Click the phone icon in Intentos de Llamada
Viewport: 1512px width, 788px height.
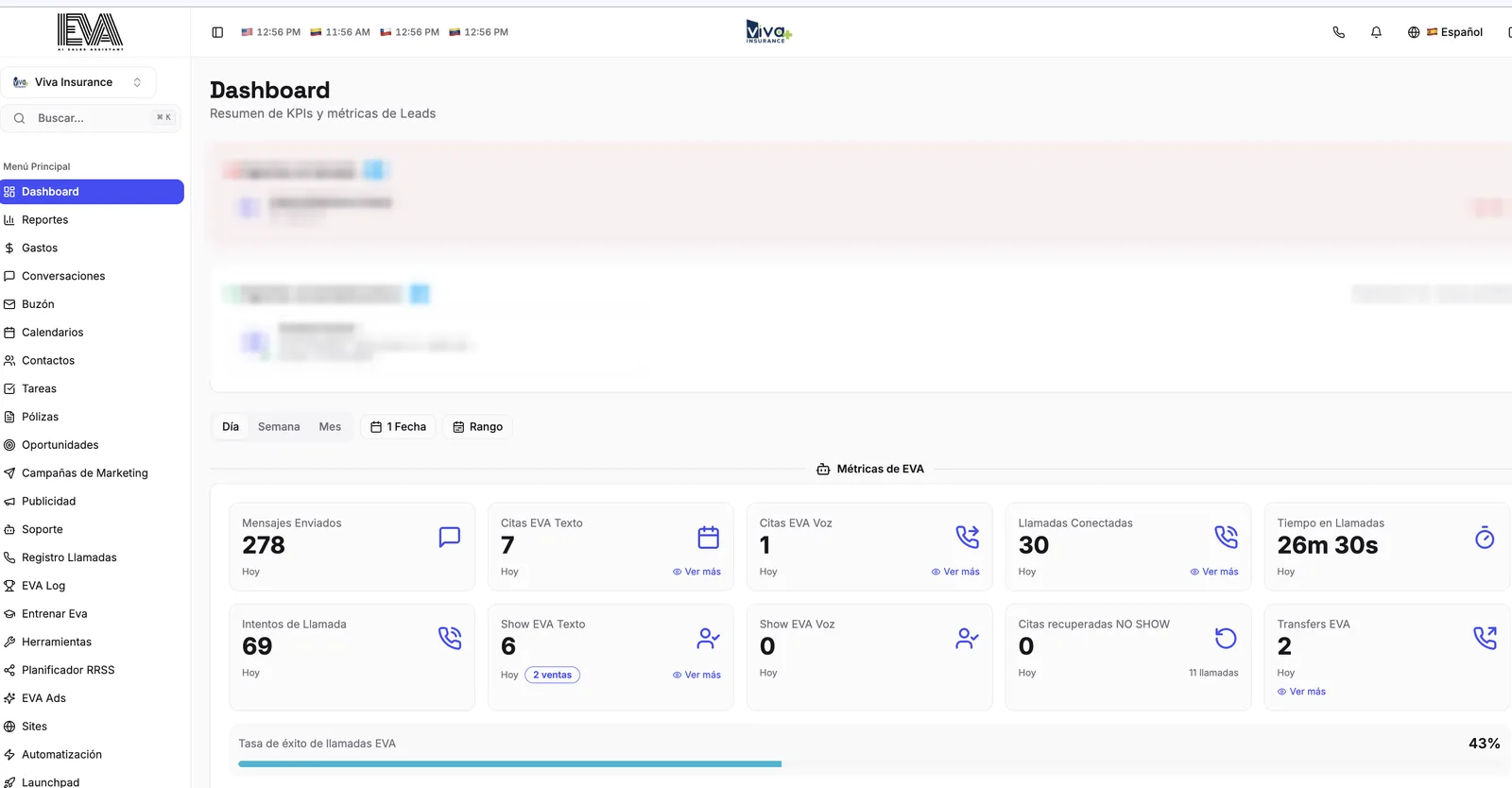(450, 638)
